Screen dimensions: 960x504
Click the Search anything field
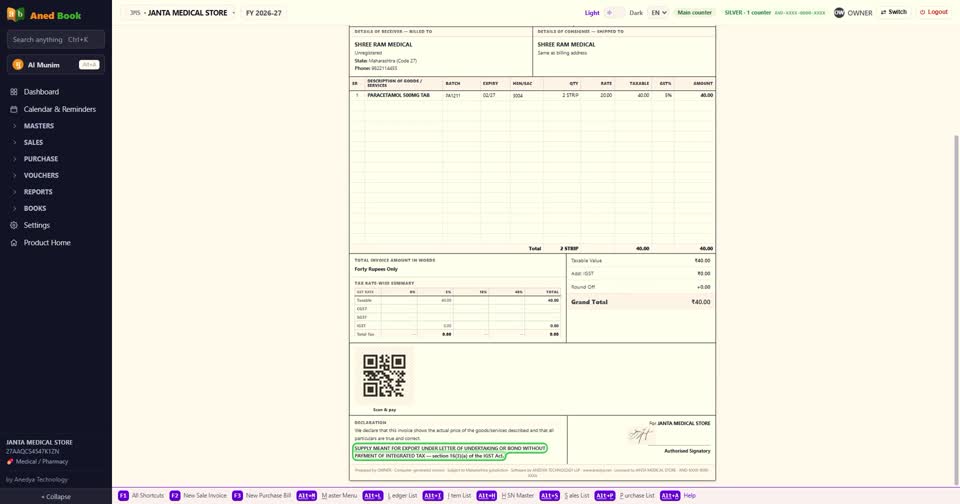(x=56, y=39)
